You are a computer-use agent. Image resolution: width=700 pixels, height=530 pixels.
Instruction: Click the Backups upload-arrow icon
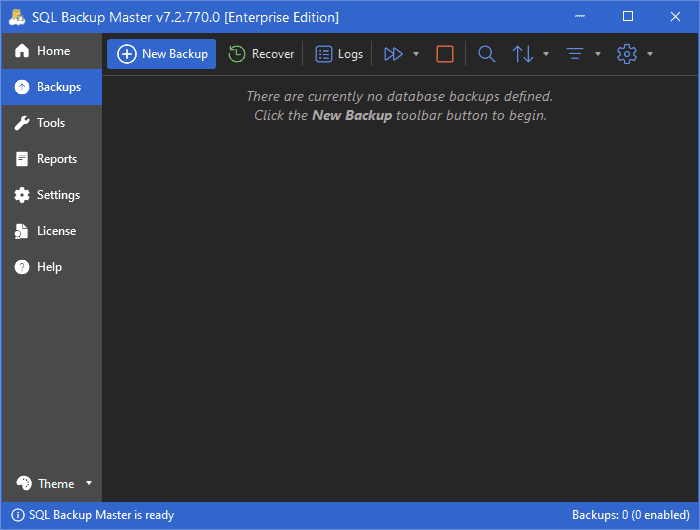22,87
